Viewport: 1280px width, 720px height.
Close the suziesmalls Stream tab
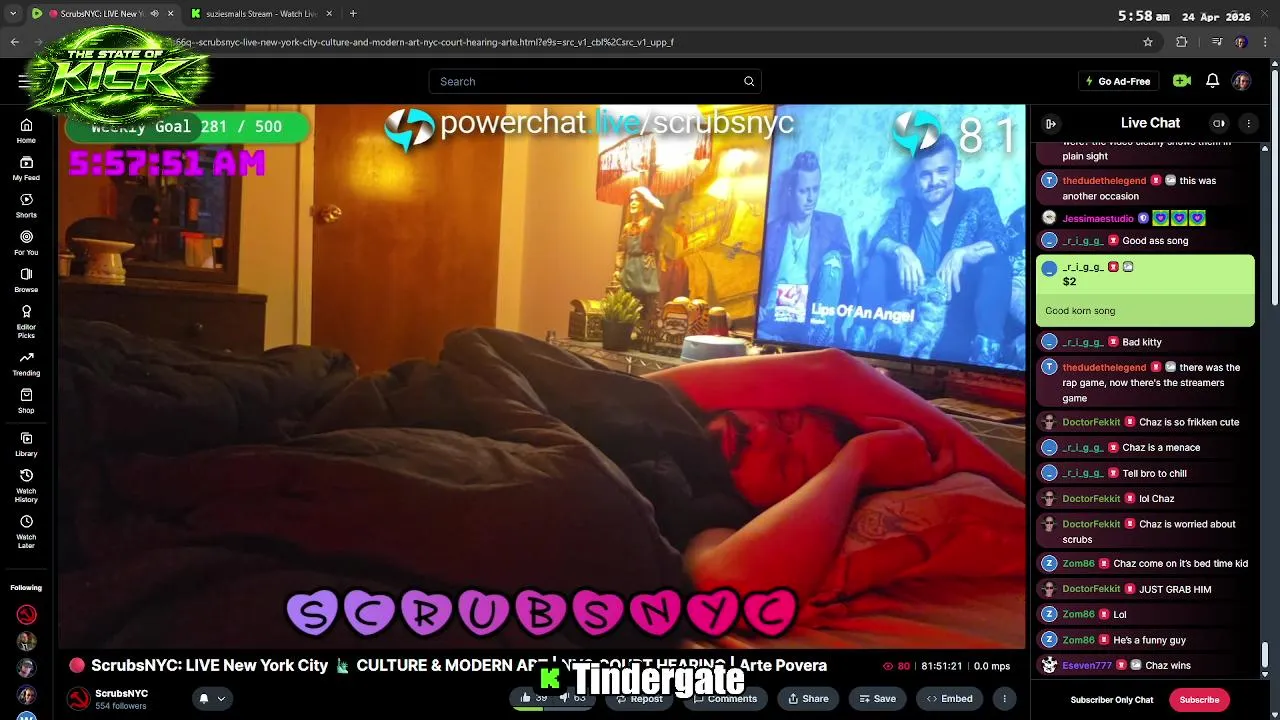[x=329, y=14]
